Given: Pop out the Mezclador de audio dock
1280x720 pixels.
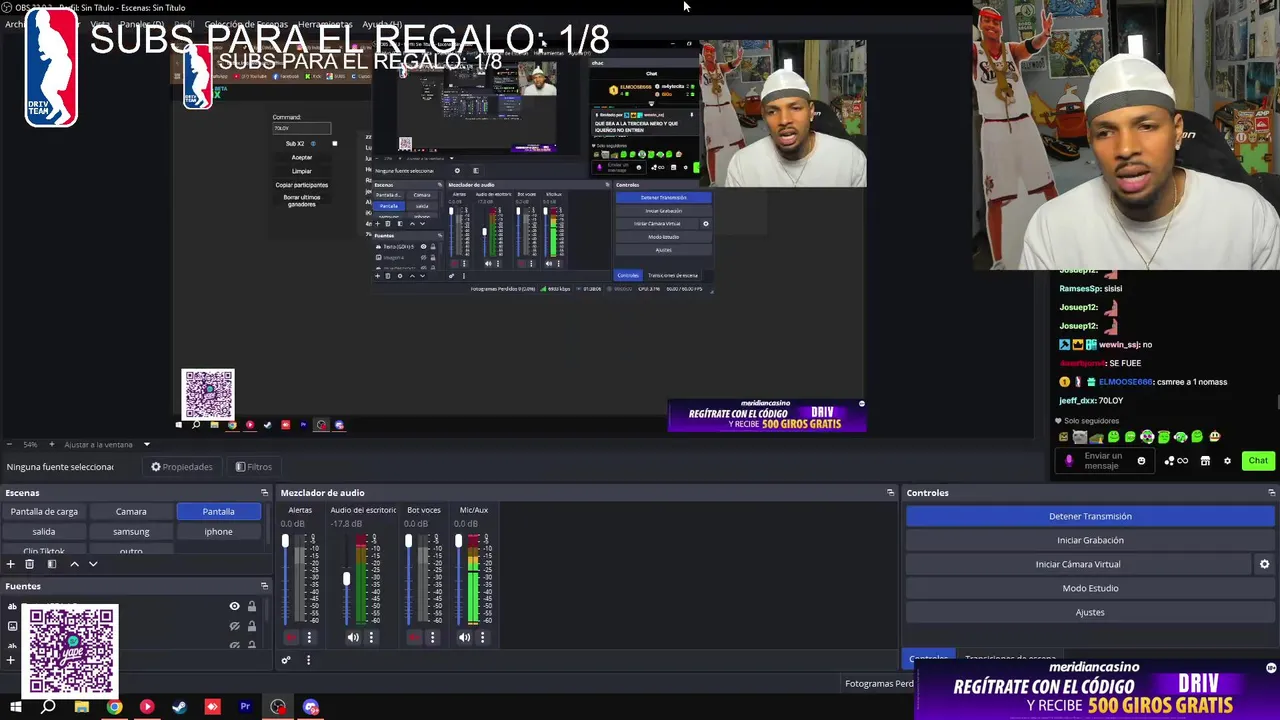Looking at the screenshot, I should [890, 493].
